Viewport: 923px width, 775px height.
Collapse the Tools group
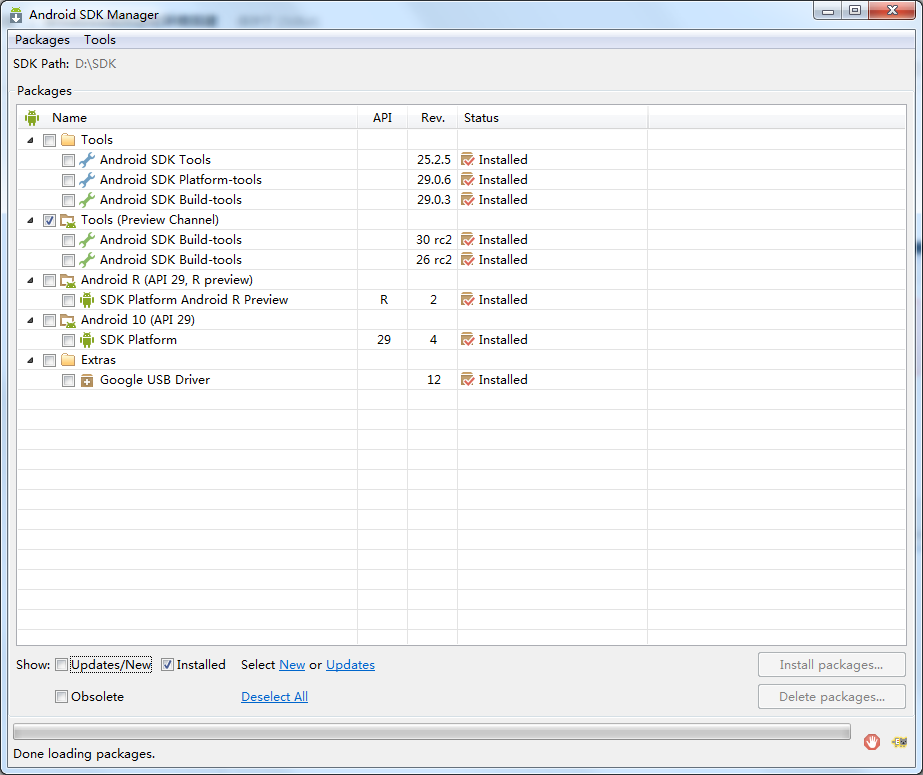tap(31, 141)
